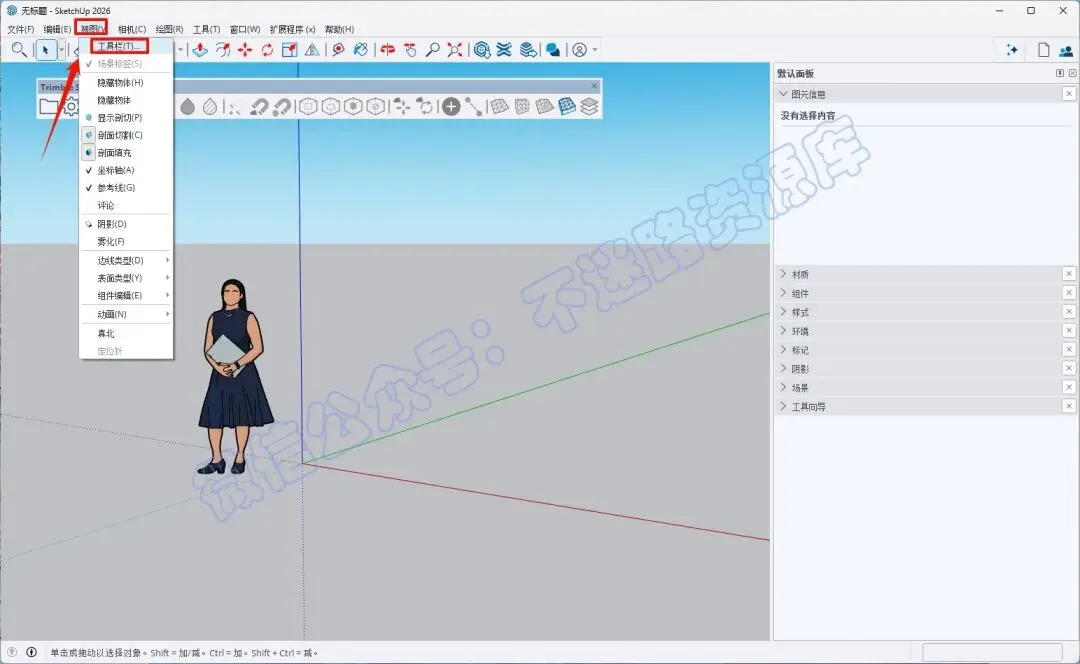1080x664 pixels.
Task: Toggle 剖面填充 option
Action: [x=126, y=153]
